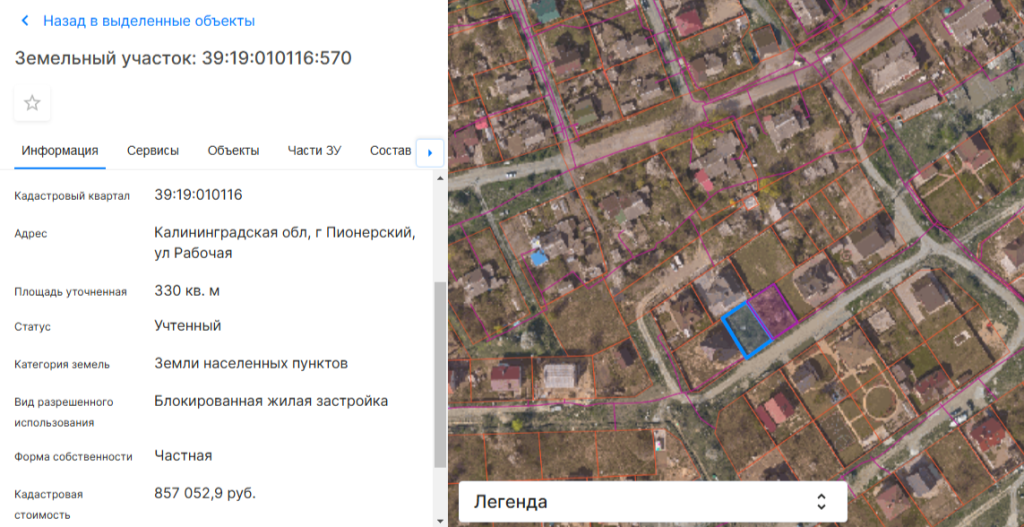Expand the Легенда panel chevrons

[x=821, y=502]
